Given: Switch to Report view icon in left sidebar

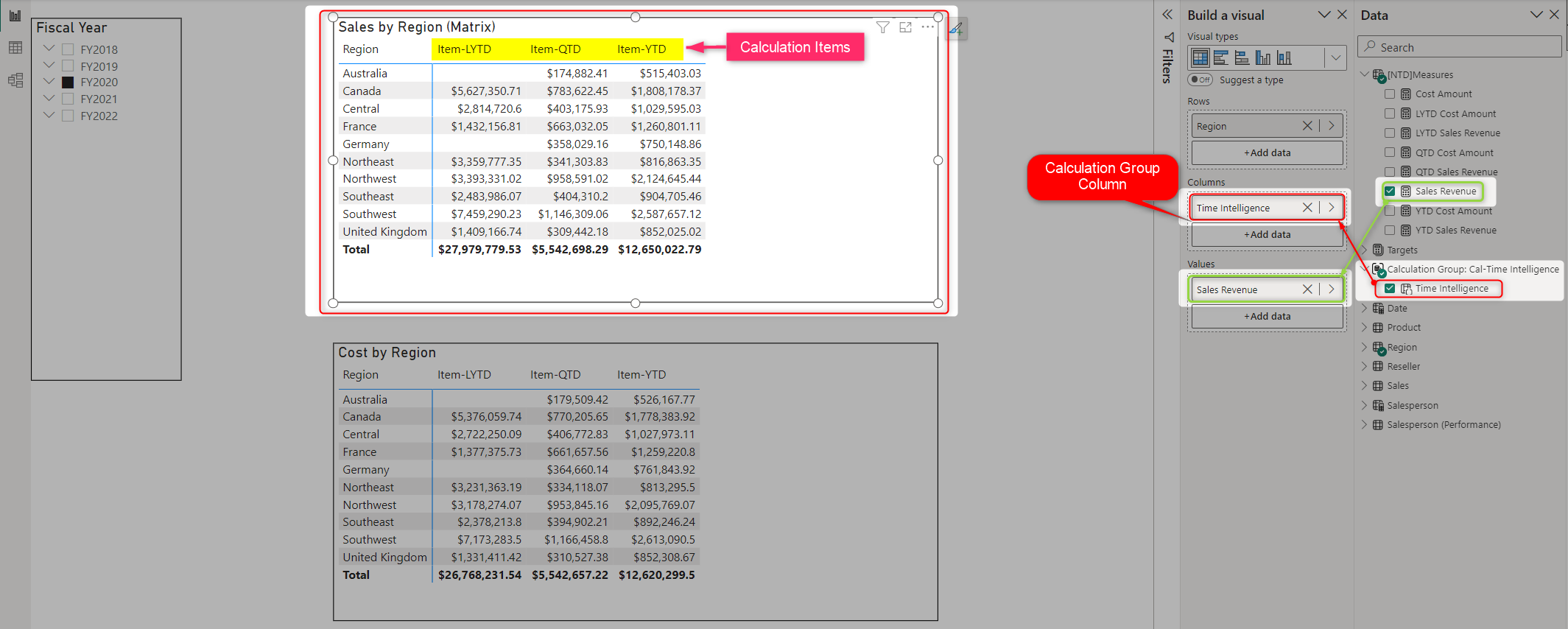Looking at the screenshot, I should (x=15, y=15).
